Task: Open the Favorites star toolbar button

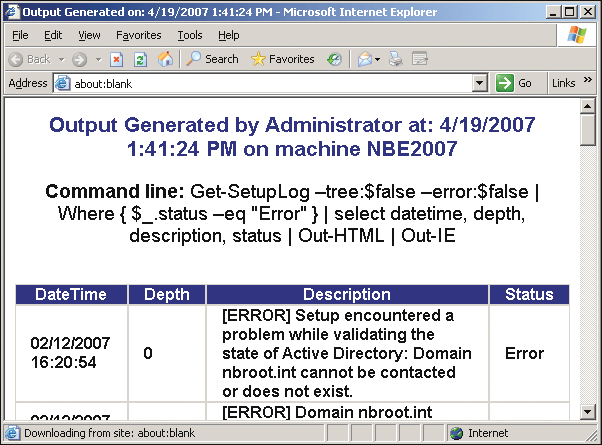Action: coord(283,59)
